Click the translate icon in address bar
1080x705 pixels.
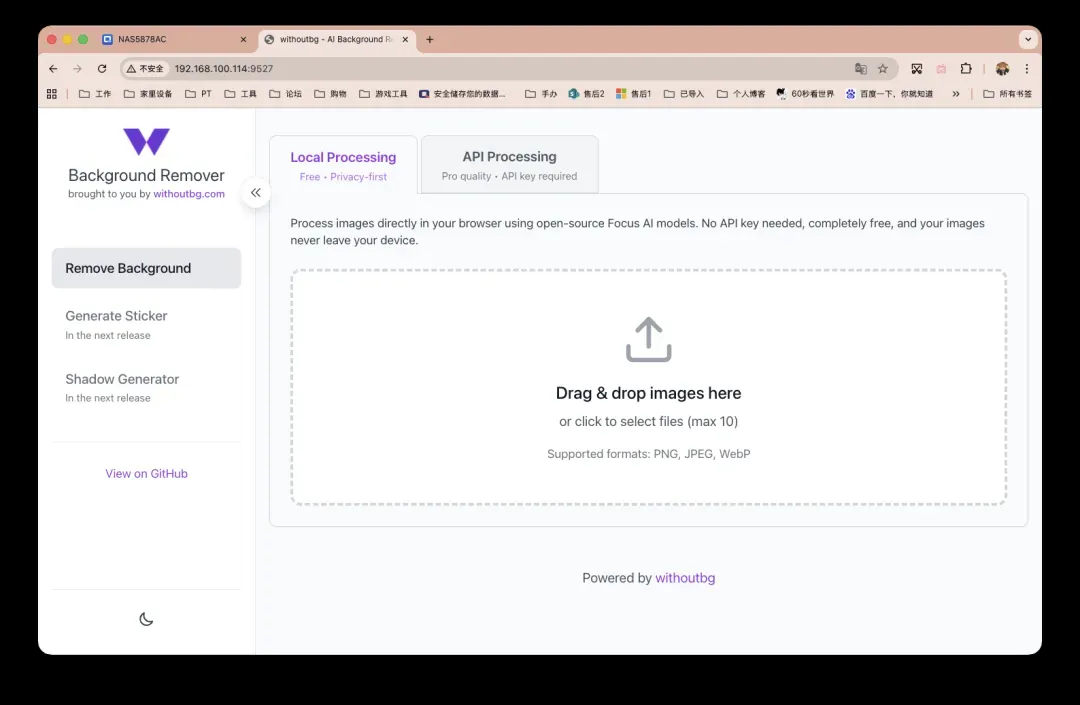(x=860, y=69)
